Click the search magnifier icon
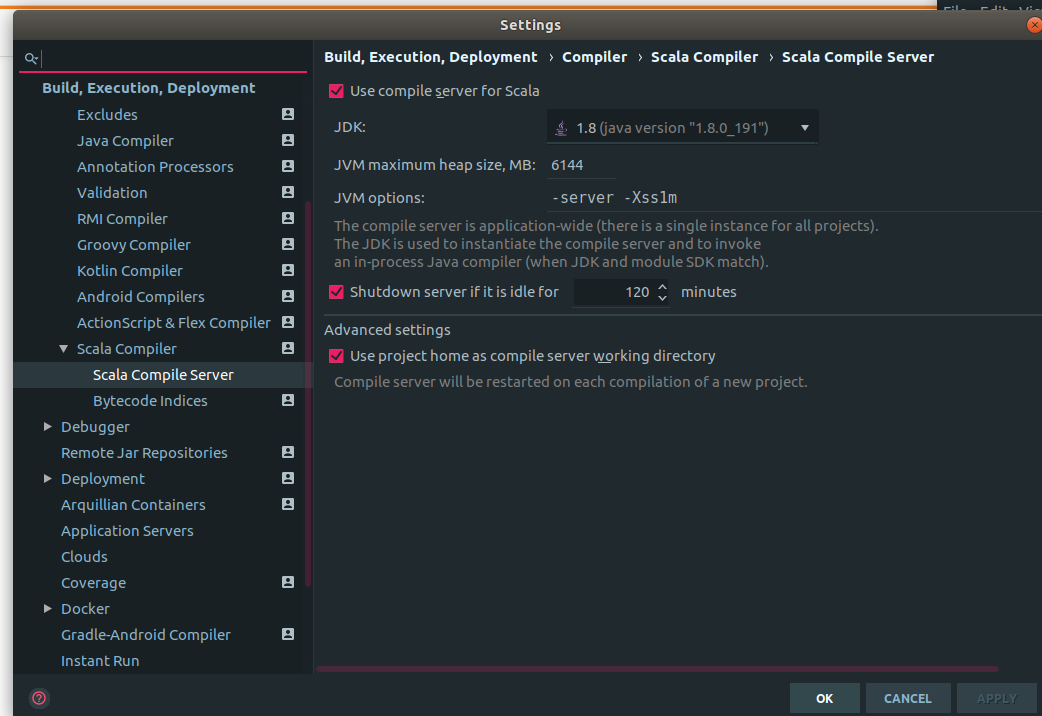Image resolution: width=1042 pixels, height=716 pixels. pos(32,59)
